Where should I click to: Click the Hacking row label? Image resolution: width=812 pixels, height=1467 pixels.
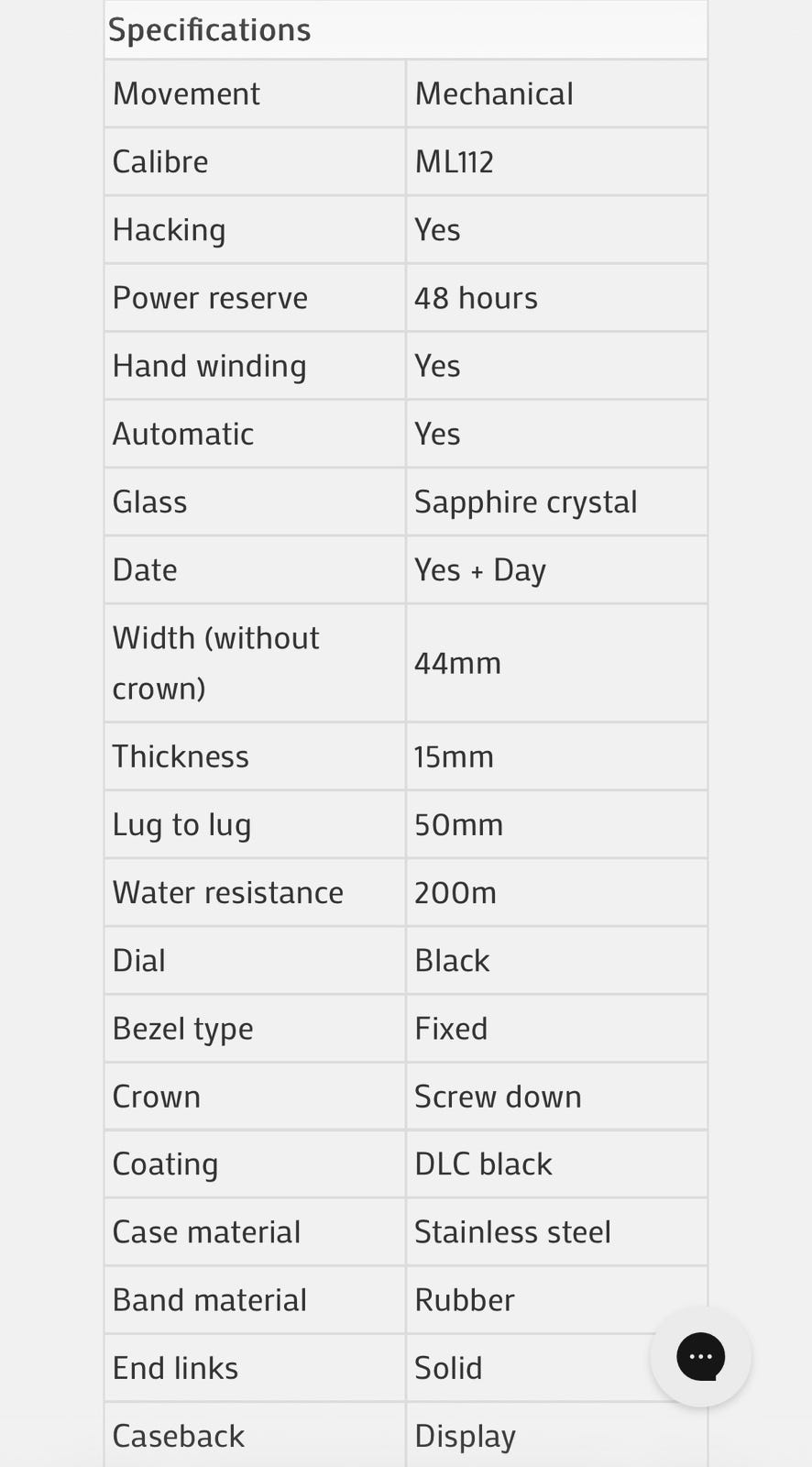169,230
